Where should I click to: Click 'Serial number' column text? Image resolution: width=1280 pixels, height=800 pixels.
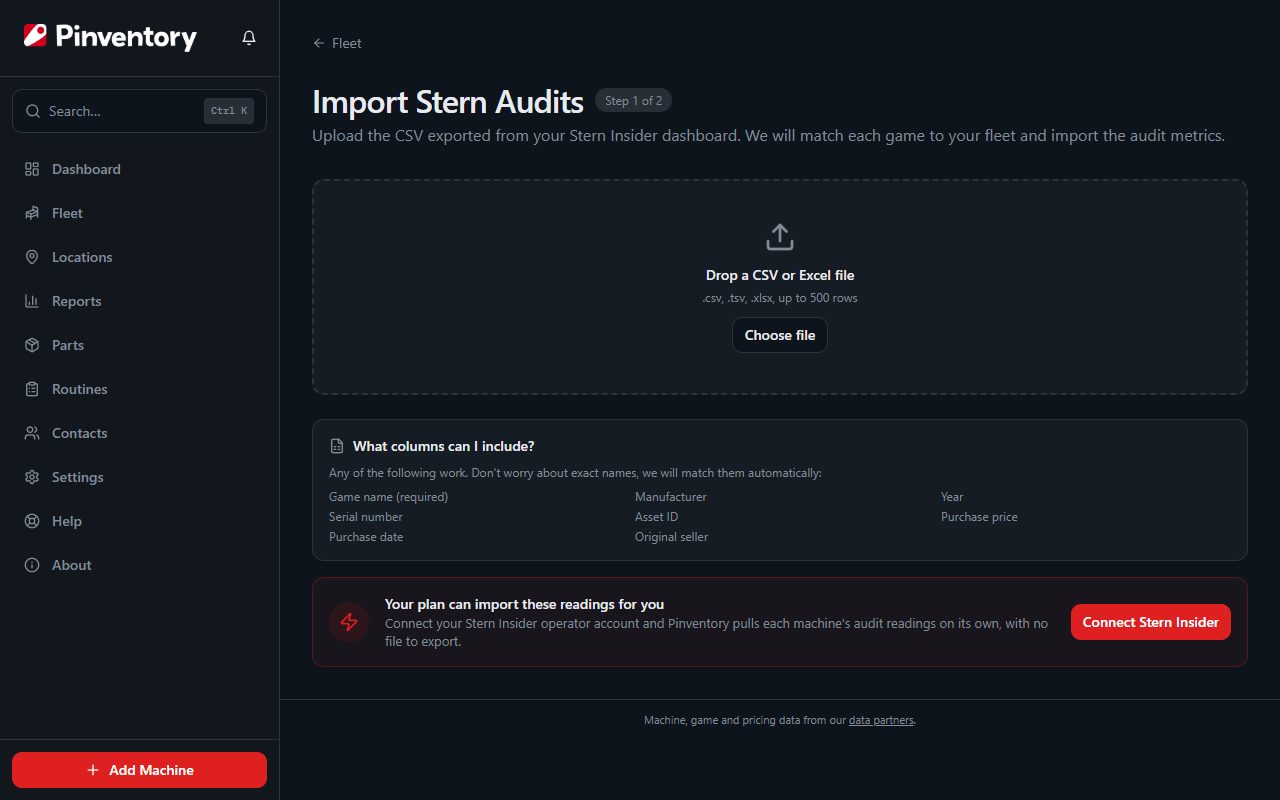click(366, 517)
